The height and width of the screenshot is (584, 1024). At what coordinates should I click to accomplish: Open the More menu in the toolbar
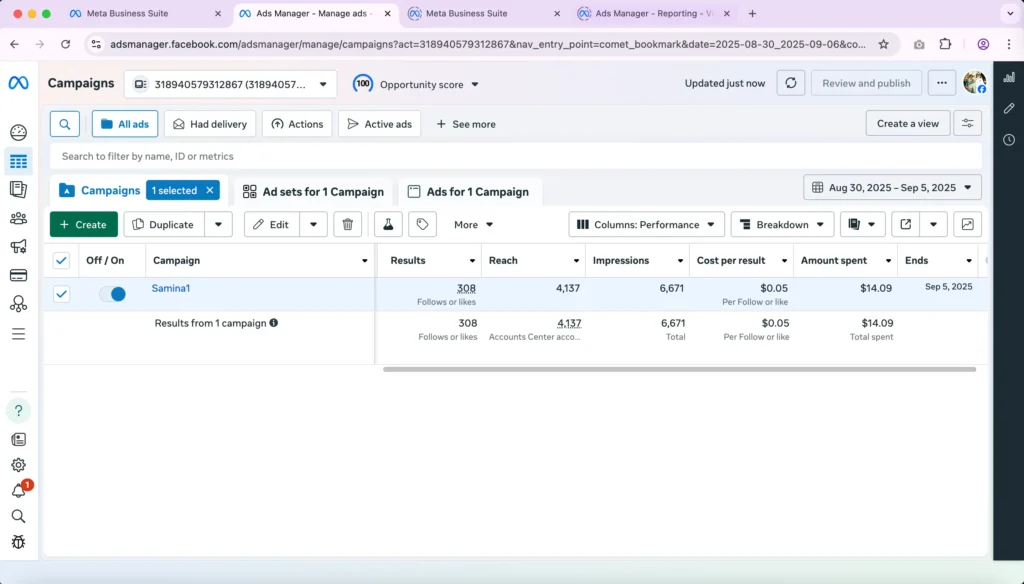(x=473, y=224)
